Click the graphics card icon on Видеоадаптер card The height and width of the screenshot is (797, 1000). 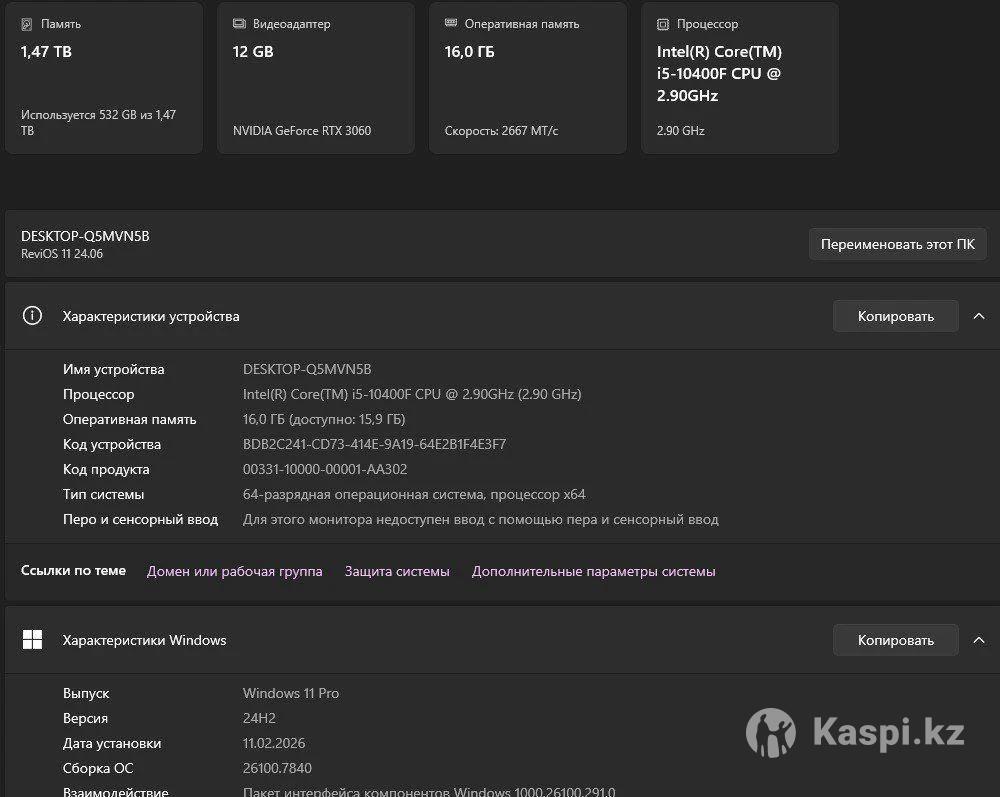239,24
